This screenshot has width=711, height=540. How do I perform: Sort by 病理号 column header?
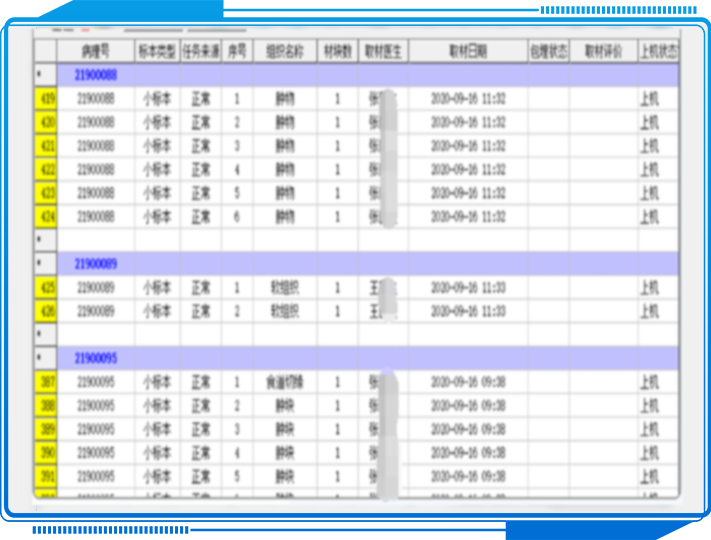pyautogui.click(x=96, y=51)
